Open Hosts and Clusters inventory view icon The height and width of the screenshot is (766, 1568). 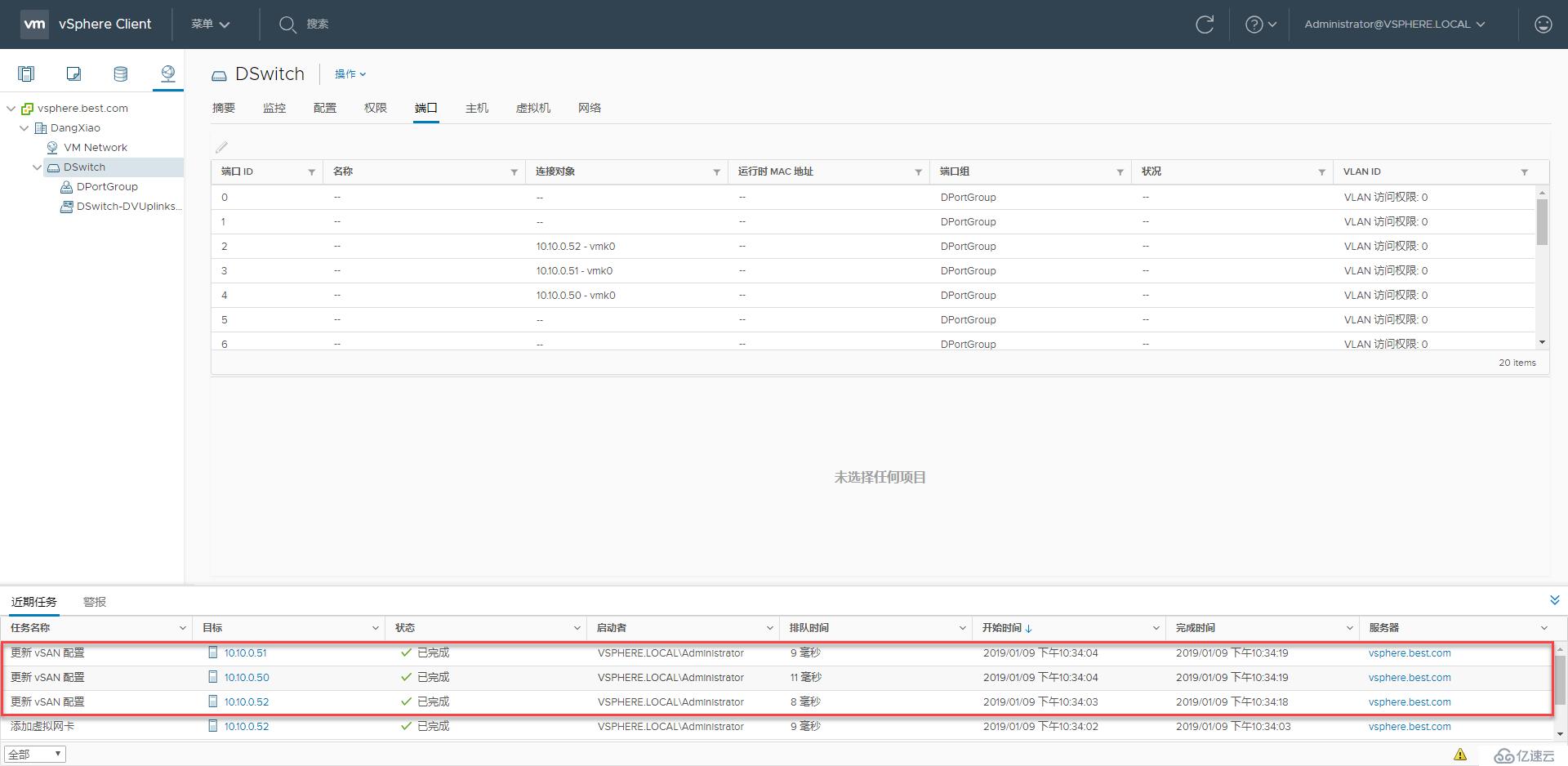point(26,74)
